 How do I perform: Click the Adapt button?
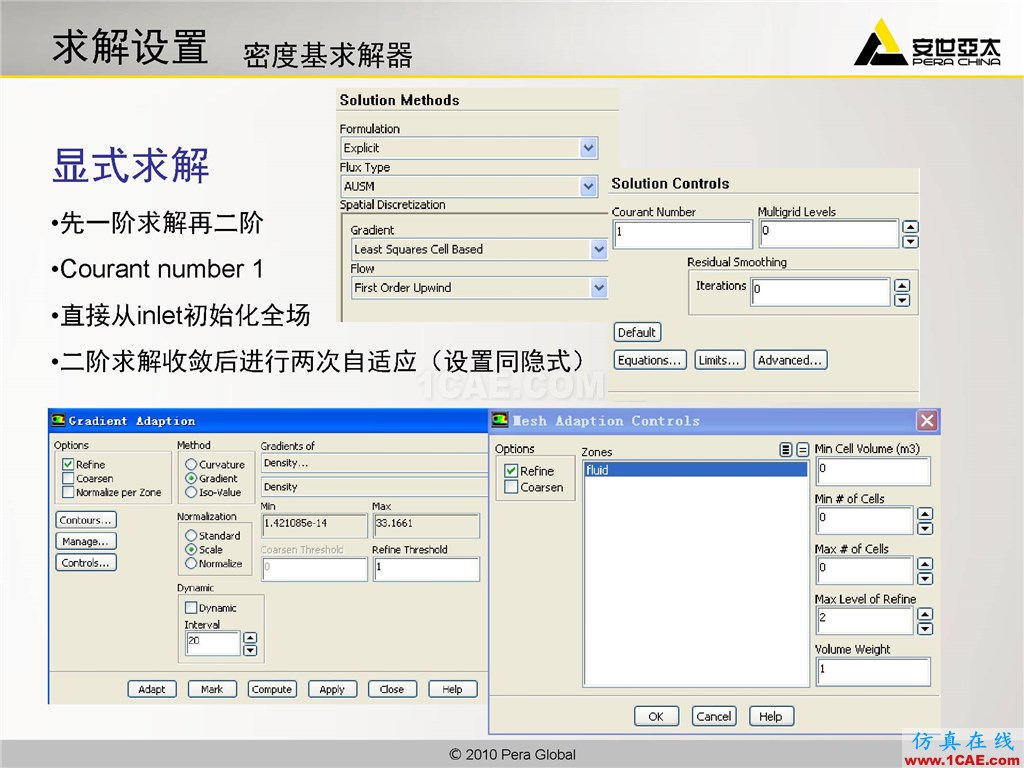click(x=152, y=689)
